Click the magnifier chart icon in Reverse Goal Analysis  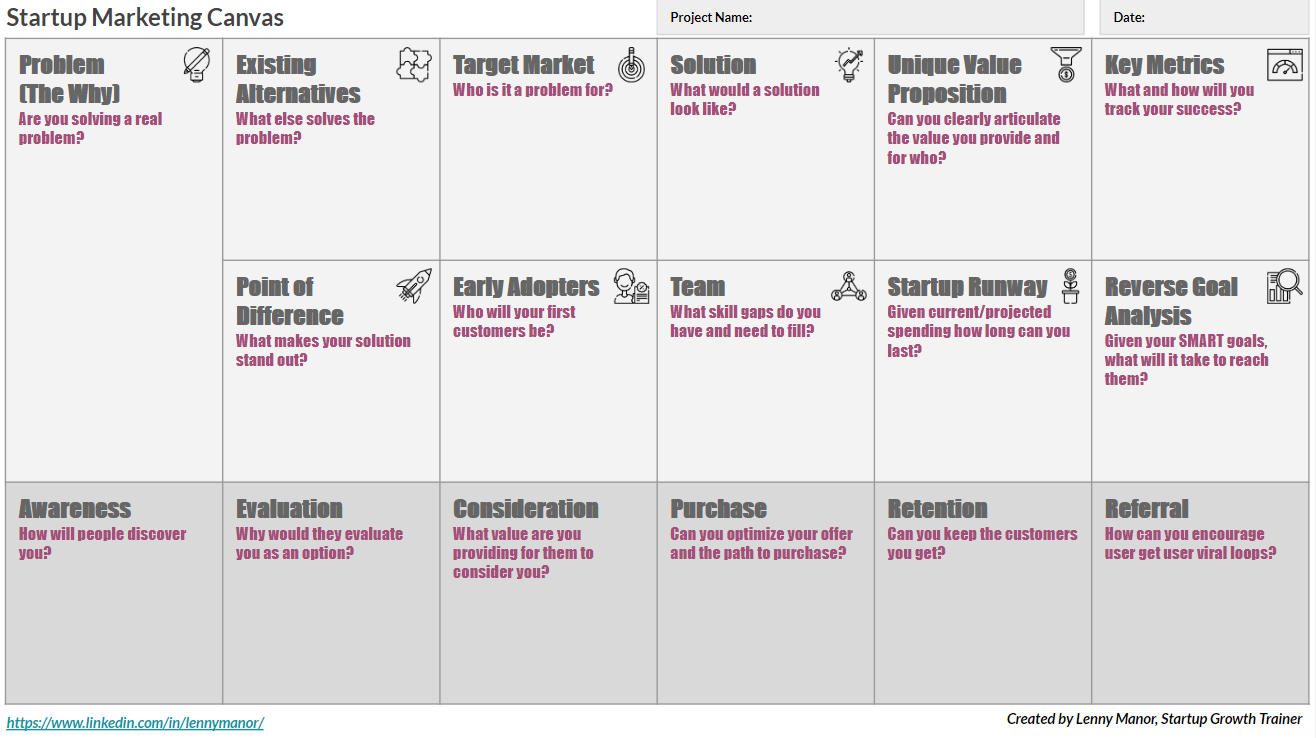[x=1284, y=287]
